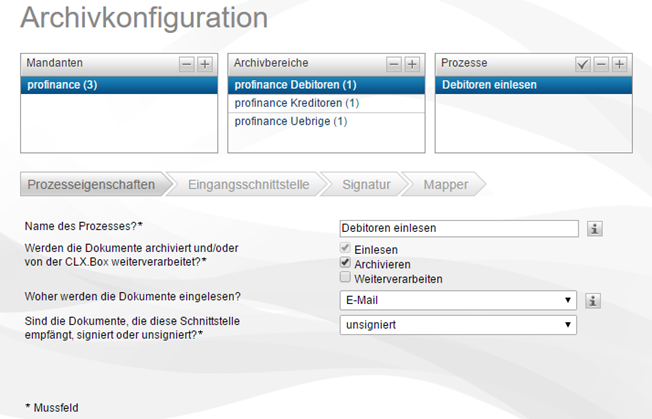The width and height of the screenshot is (652, 419).
Task: Click the minus icon in Mandanten panel
Action: click(x=187, y=63)
